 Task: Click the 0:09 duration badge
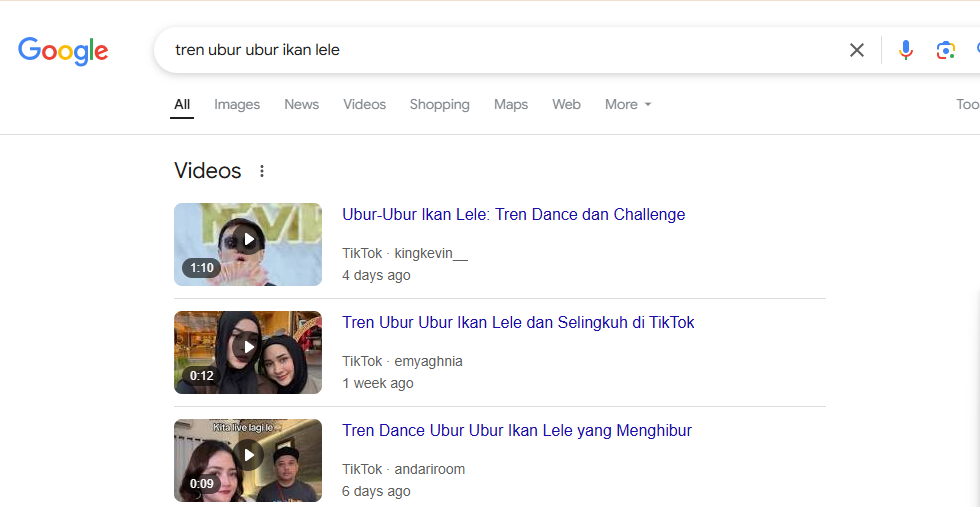click(x=201, y=484)
